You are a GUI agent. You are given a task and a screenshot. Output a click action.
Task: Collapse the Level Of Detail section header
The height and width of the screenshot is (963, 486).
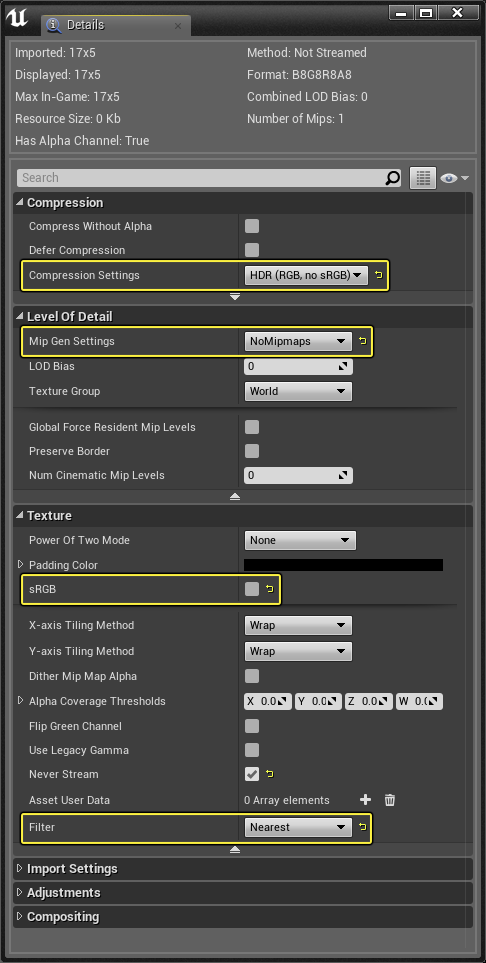point(69,316)
